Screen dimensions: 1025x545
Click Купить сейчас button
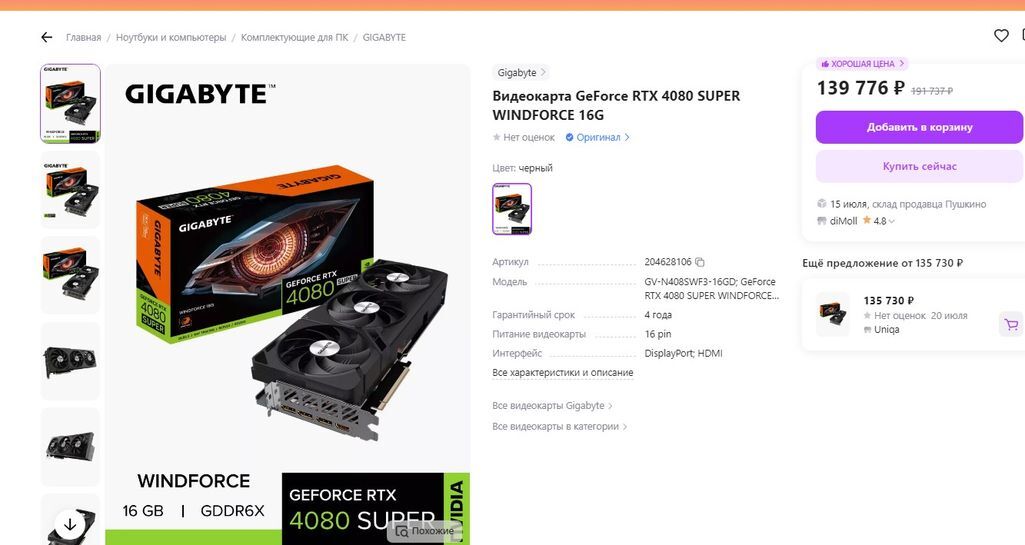click(919, 166)
